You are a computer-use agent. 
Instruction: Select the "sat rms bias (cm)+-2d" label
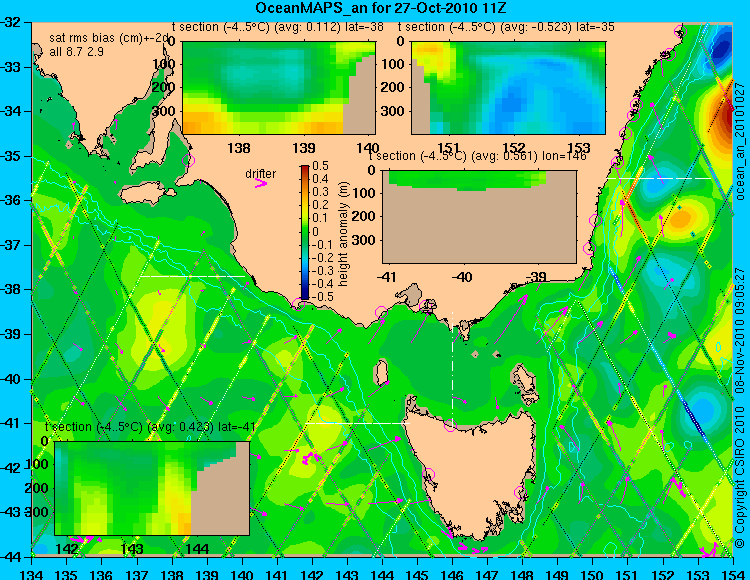(x=109, y=39)
